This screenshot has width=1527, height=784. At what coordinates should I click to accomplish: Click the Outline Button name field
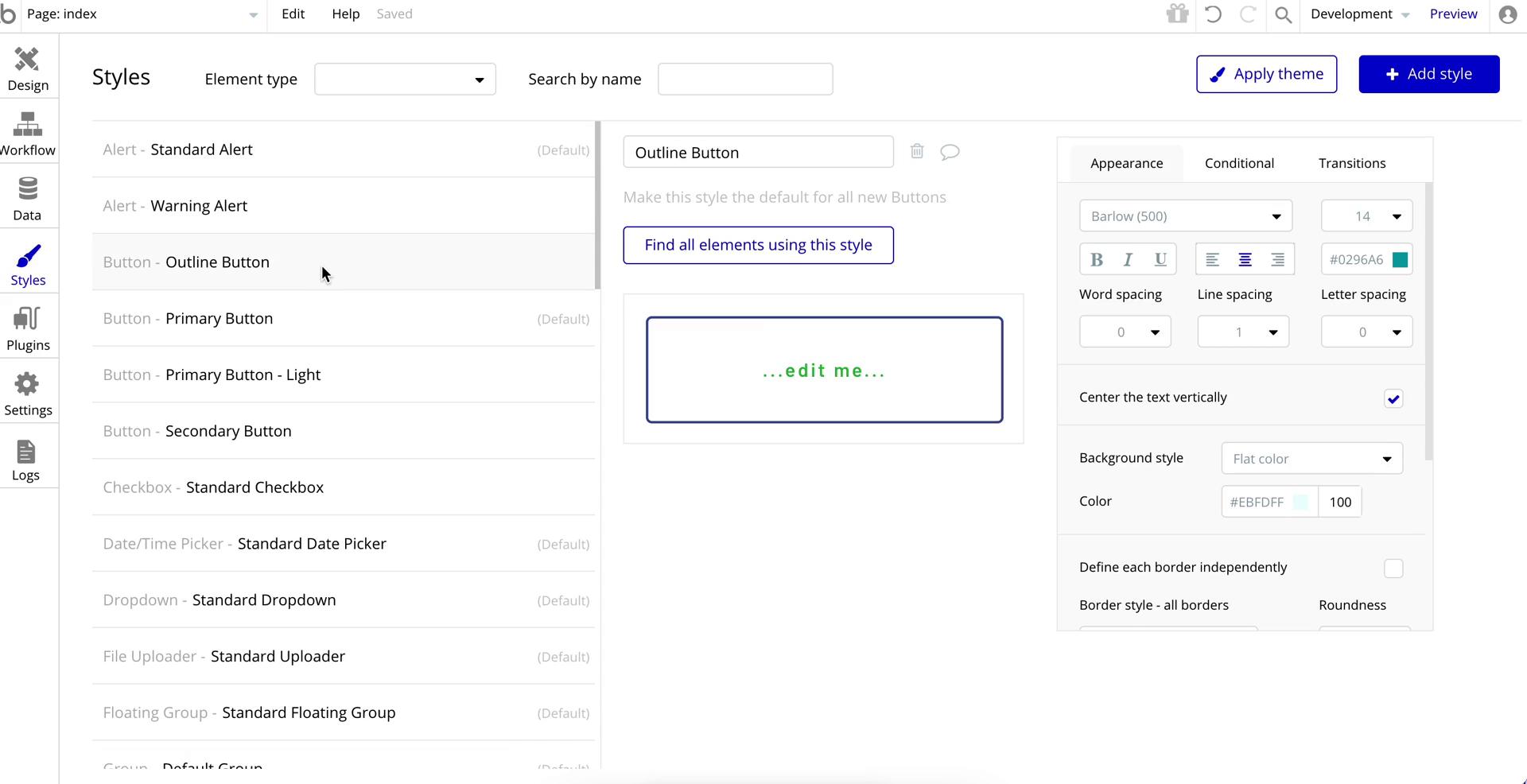coord(758,152)
